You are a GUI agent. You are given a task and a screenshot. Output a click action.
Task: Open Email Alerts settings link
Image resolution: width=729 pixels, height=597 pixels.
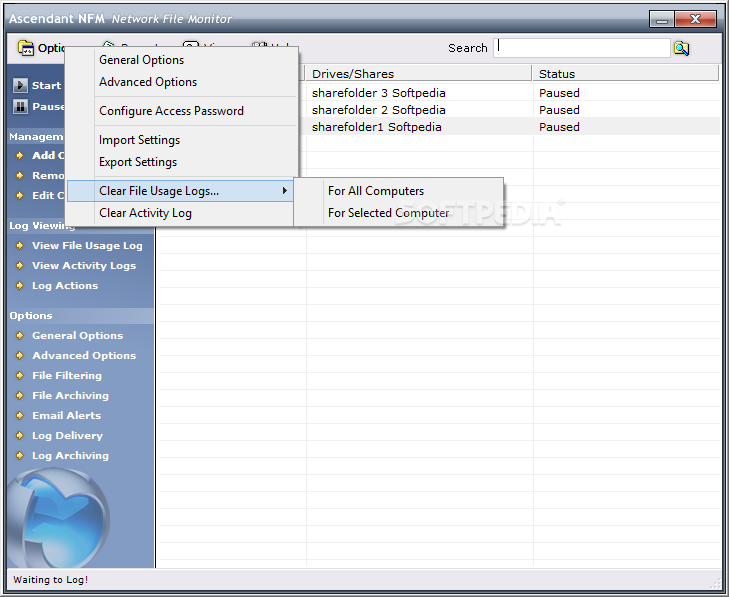point(66,415)
